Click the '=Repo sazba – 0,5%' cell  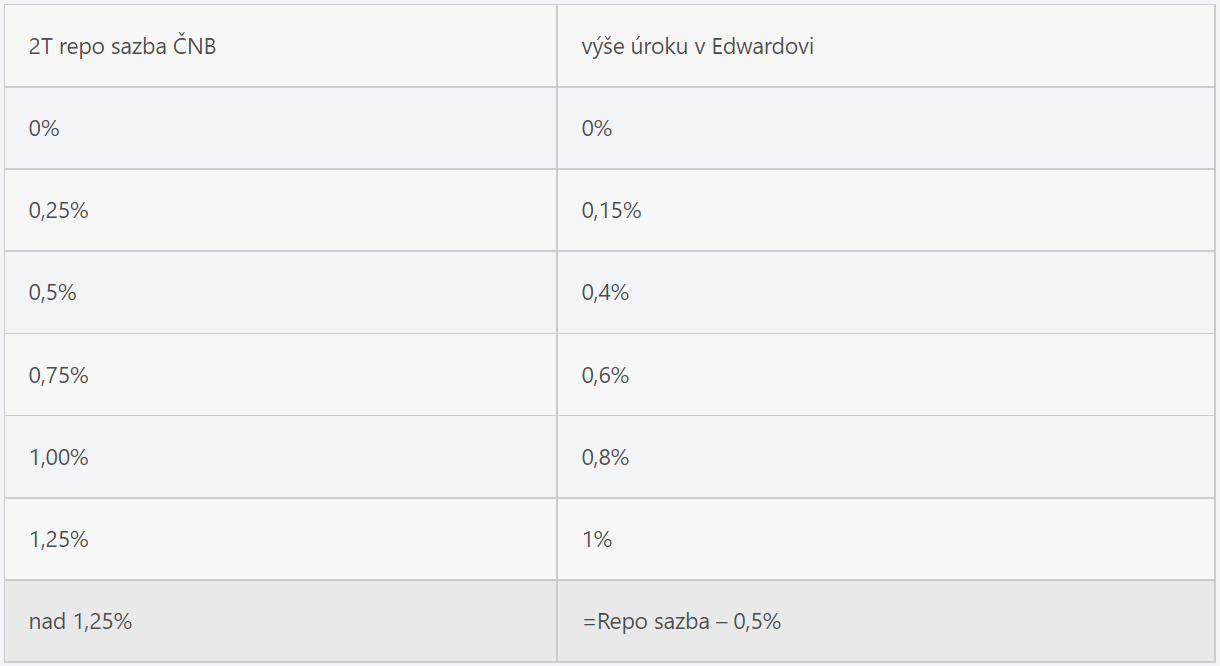click(x=886, y=621)
